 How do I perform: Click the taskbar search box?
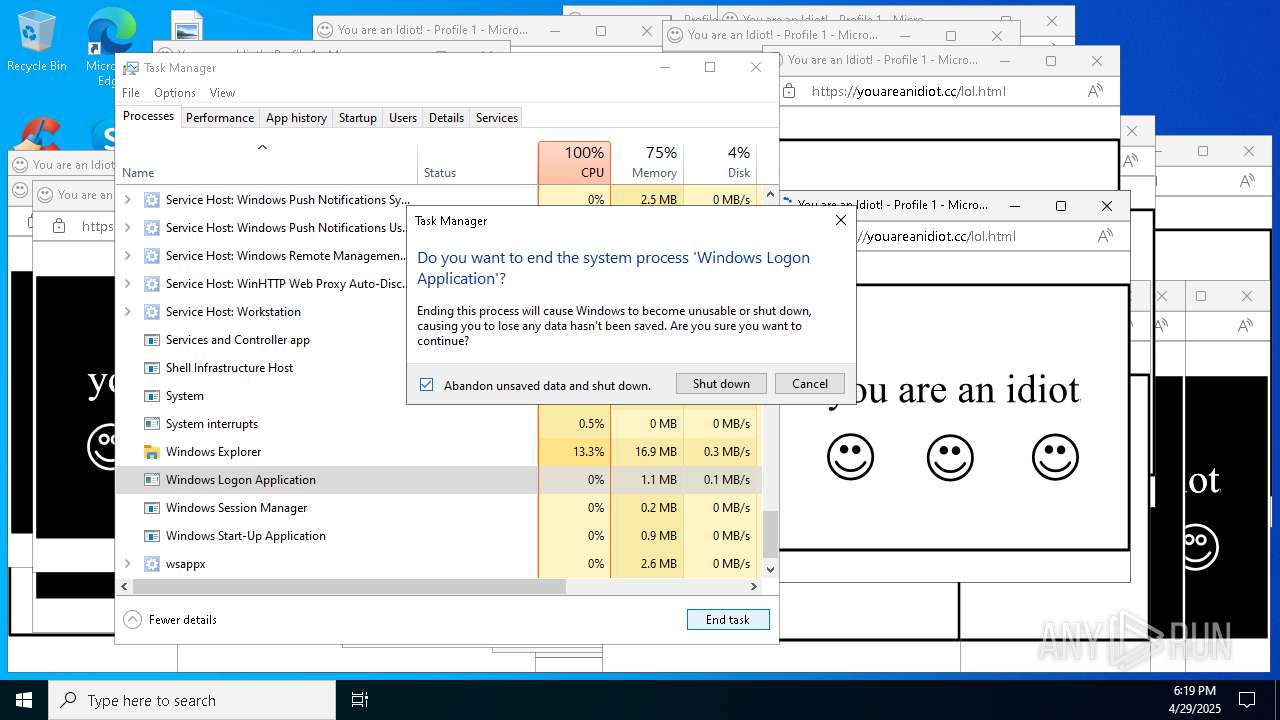pyautogui.click(x=192, y=700)
